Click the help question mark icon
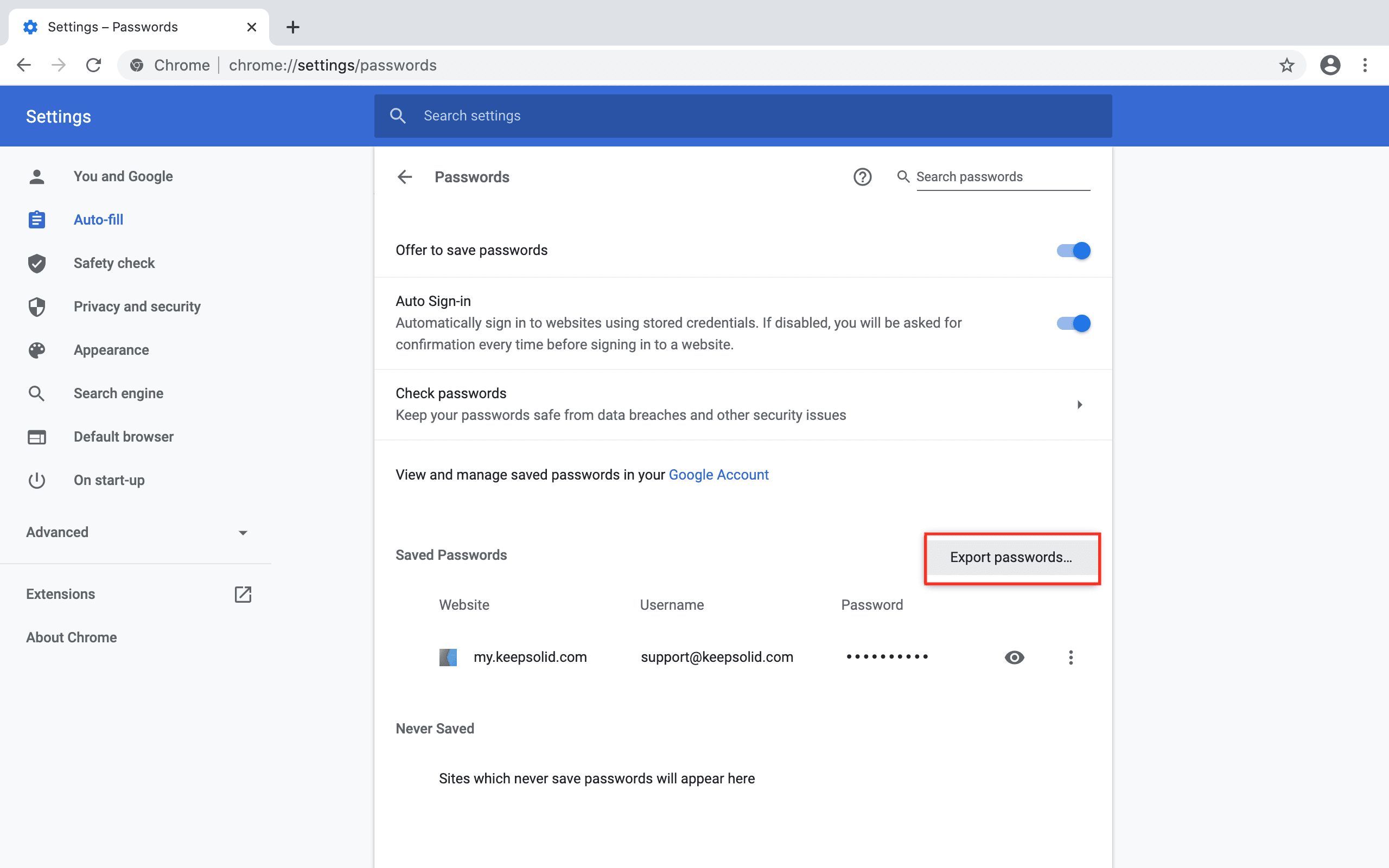Image resolution: width=1389 pixels, height=868 pixels. (x=862, y=177)
